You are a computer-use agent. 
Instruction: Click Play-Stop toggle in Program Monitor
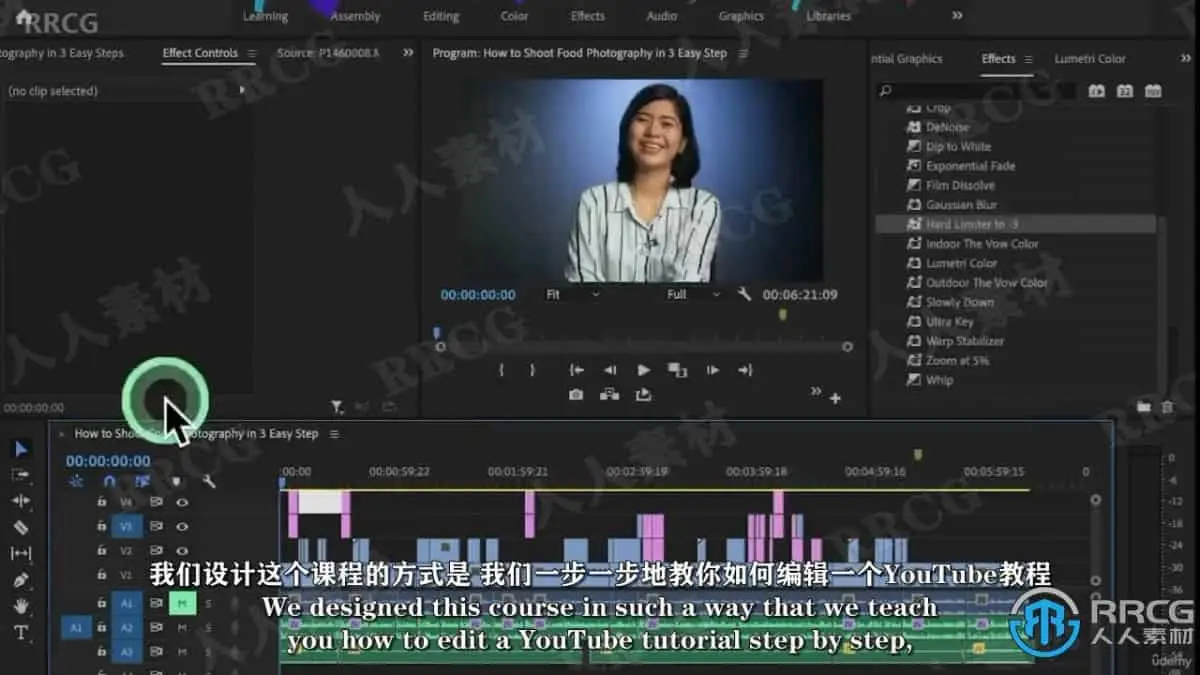(x=643, y=370)
